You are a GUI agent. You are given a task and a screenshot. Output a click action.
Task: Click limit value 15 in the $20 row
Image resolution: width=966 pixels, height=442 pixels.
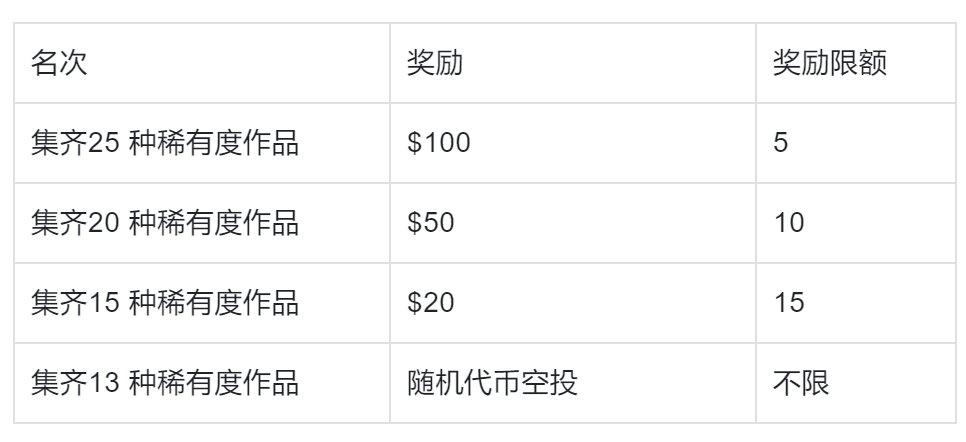(x=789, y=303)
